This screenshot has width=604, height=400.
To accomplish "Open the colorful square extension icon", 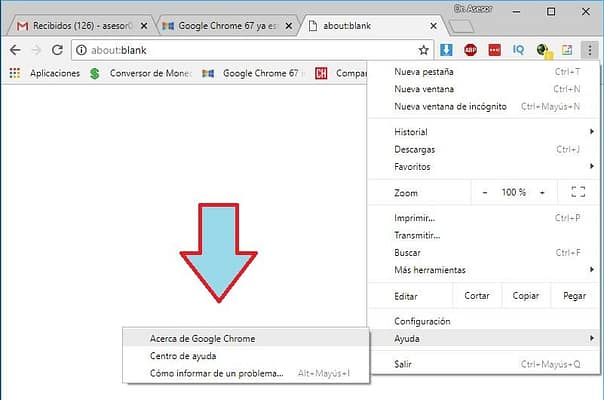I will 567,50.
